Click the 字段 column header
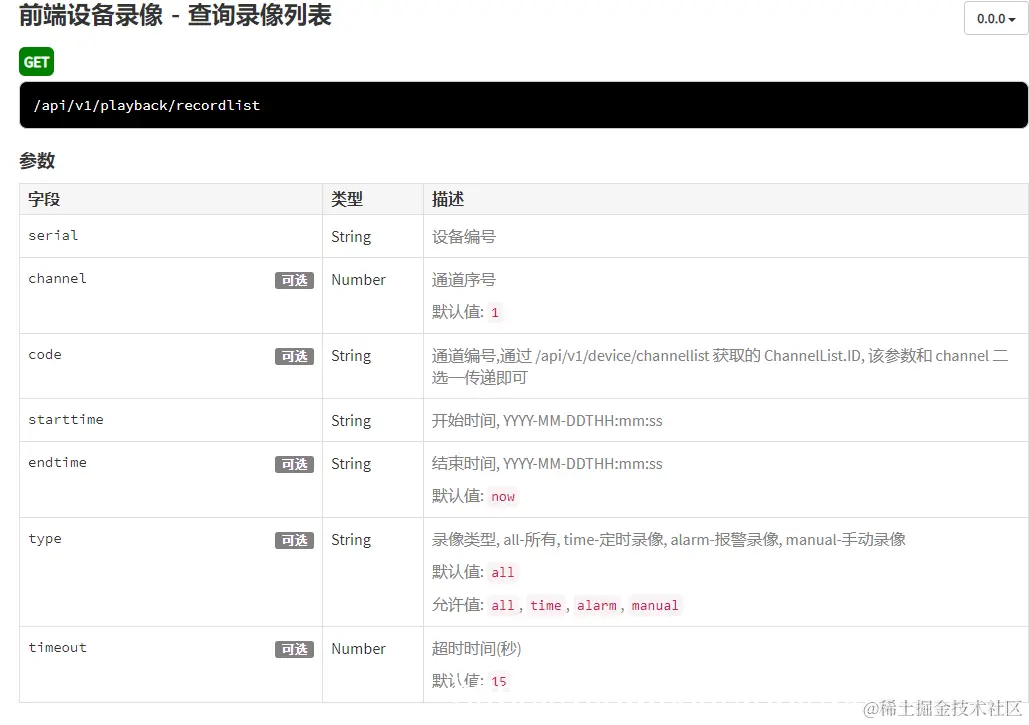The height and width of the screenshot is (725, 1029). [x=44, y=199]
